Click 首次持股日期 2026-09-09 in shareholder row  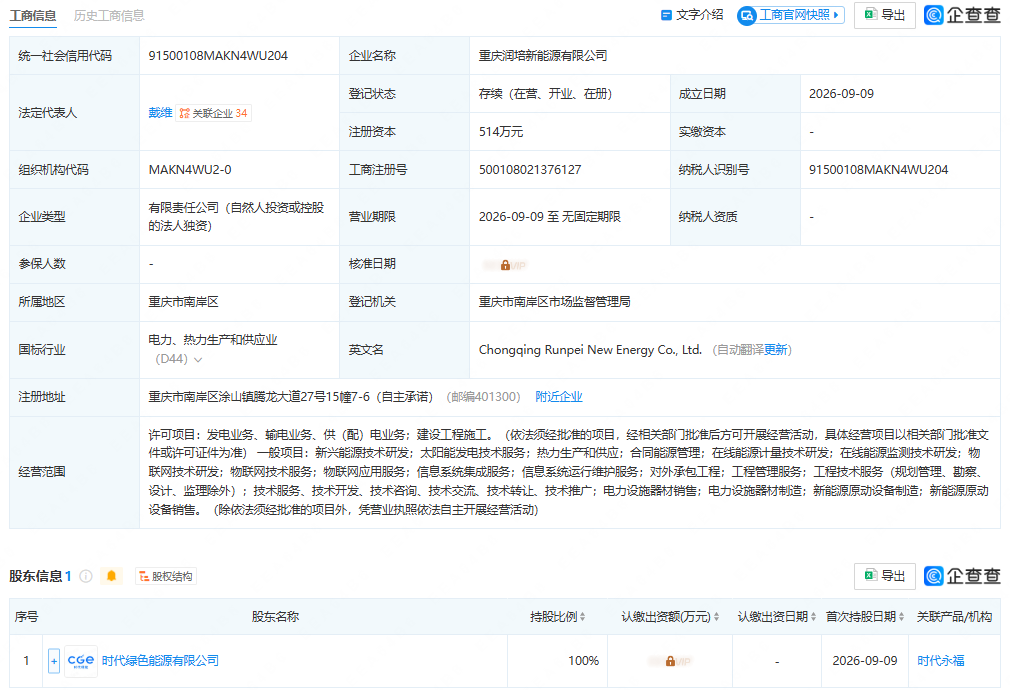(864, 661)
